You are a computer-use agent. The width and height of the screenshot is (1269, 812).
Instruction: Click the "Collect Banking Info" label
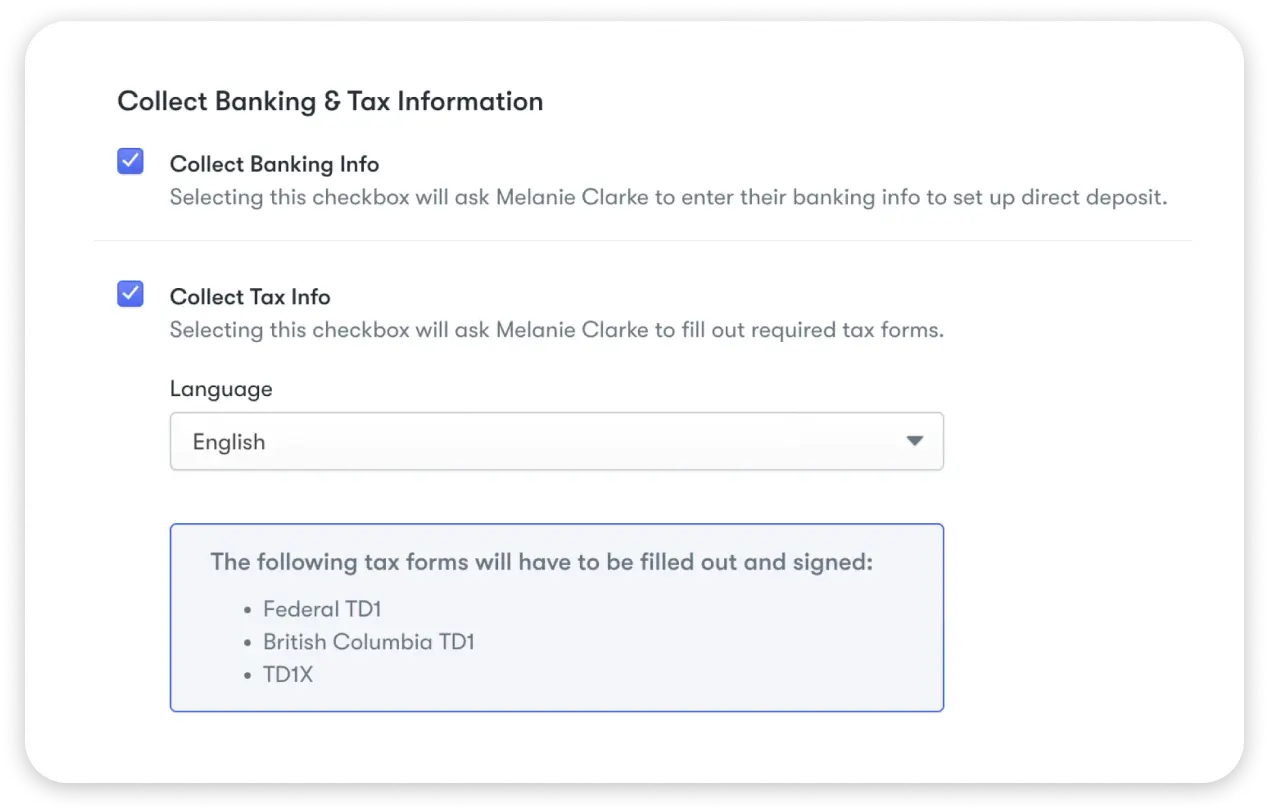tap(274, 164)
